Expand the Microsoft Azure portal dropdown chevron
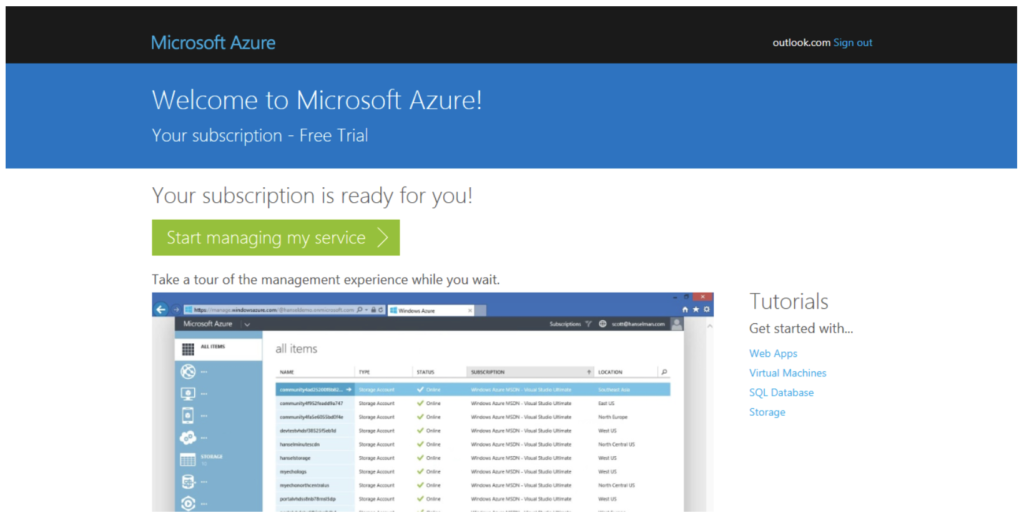The height and width of the screenshot is (518, 1024). pos(247,325)
